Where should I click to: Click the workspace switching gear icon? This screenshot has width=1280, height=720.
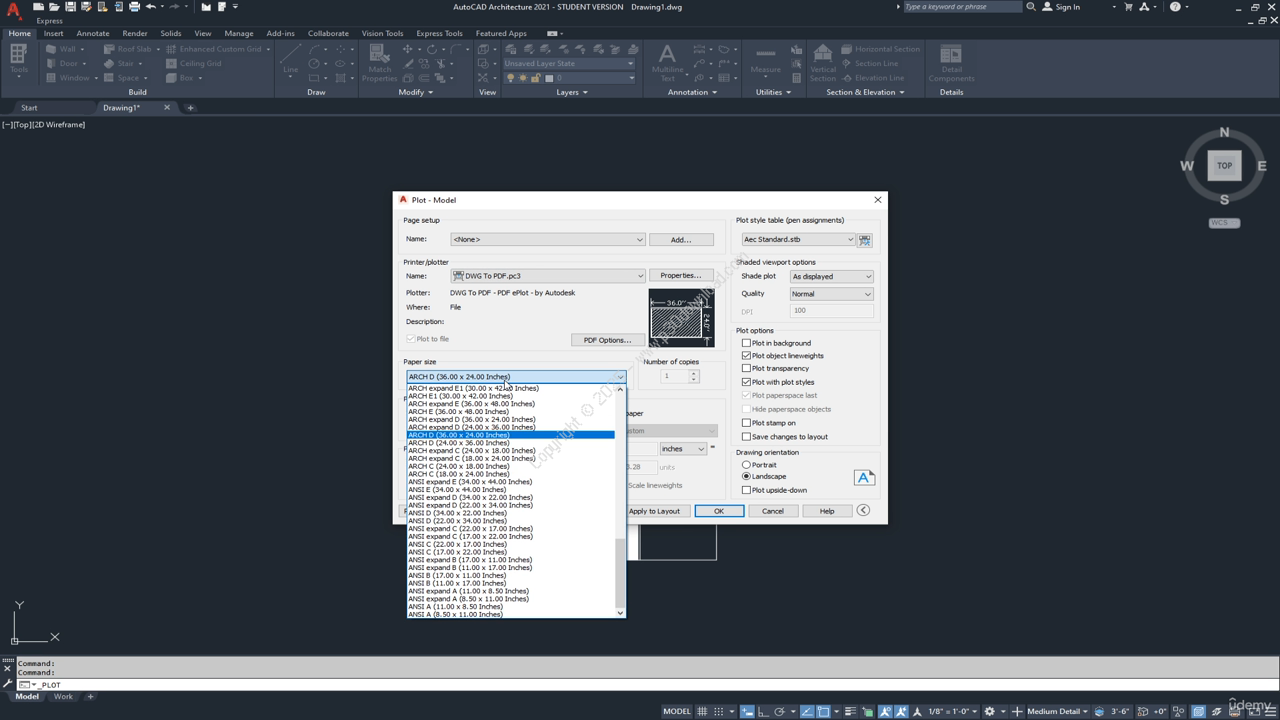989,711
